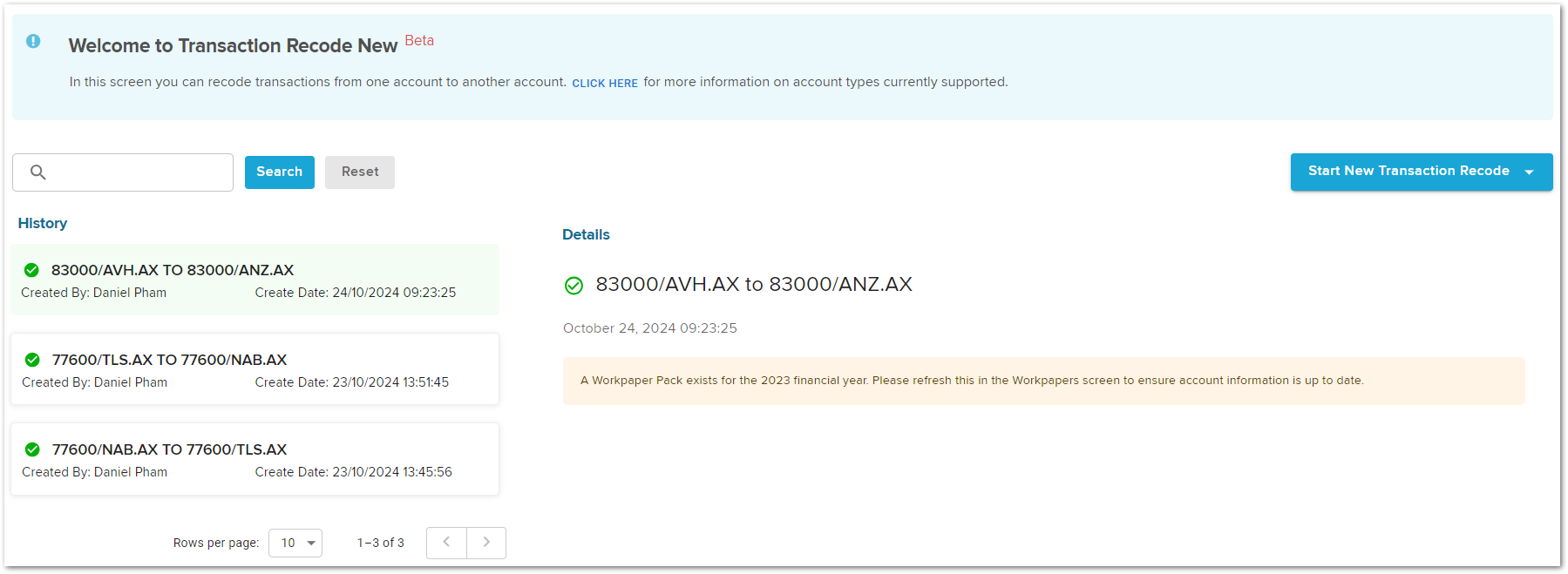
Task: Select the 77600/NAB.AX TO 77600/TLS.AX history entry
Action: [255, 459]
